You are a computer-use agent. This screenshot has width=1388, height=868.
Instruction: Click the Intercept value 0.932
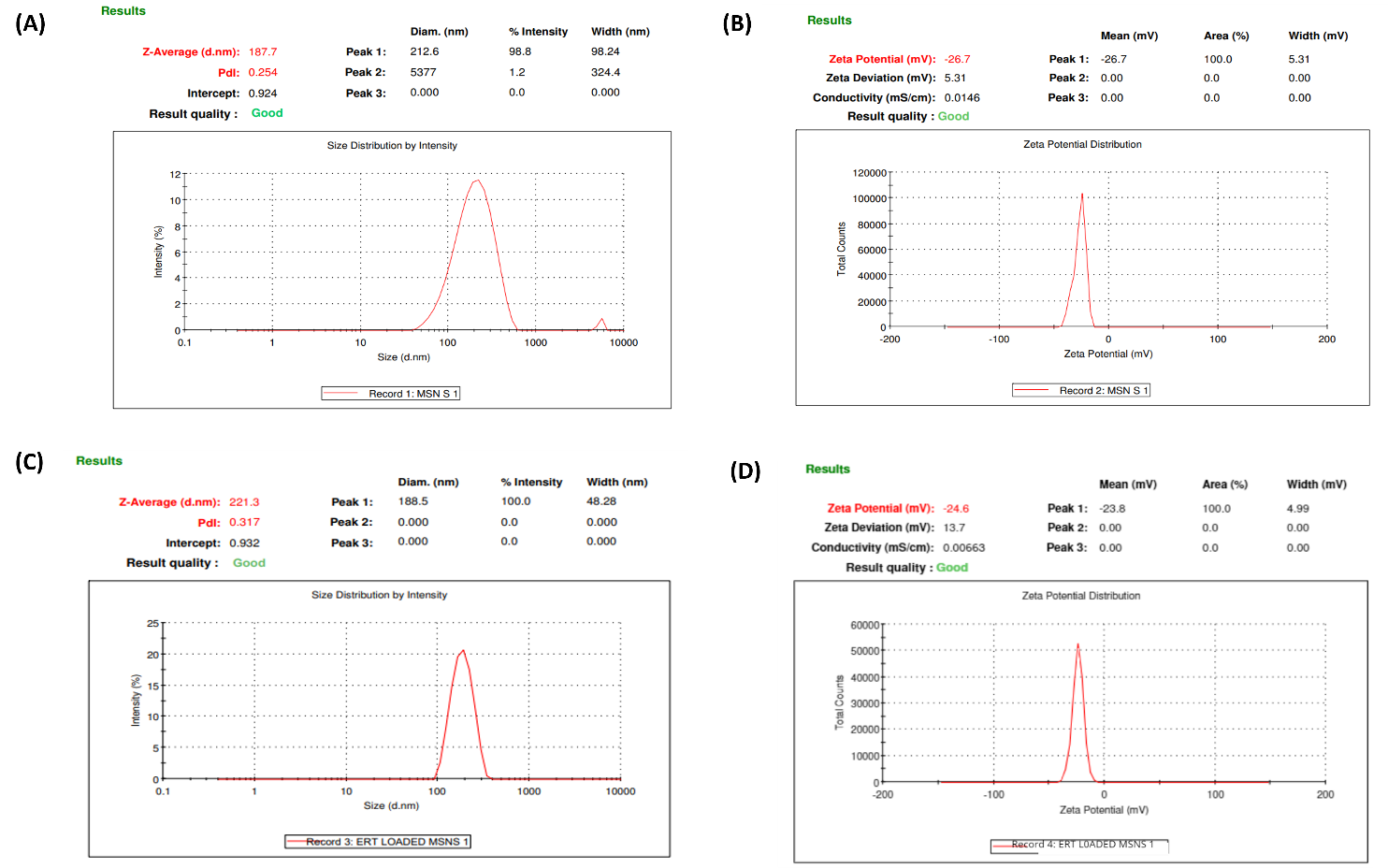click(x=244, y=542)
